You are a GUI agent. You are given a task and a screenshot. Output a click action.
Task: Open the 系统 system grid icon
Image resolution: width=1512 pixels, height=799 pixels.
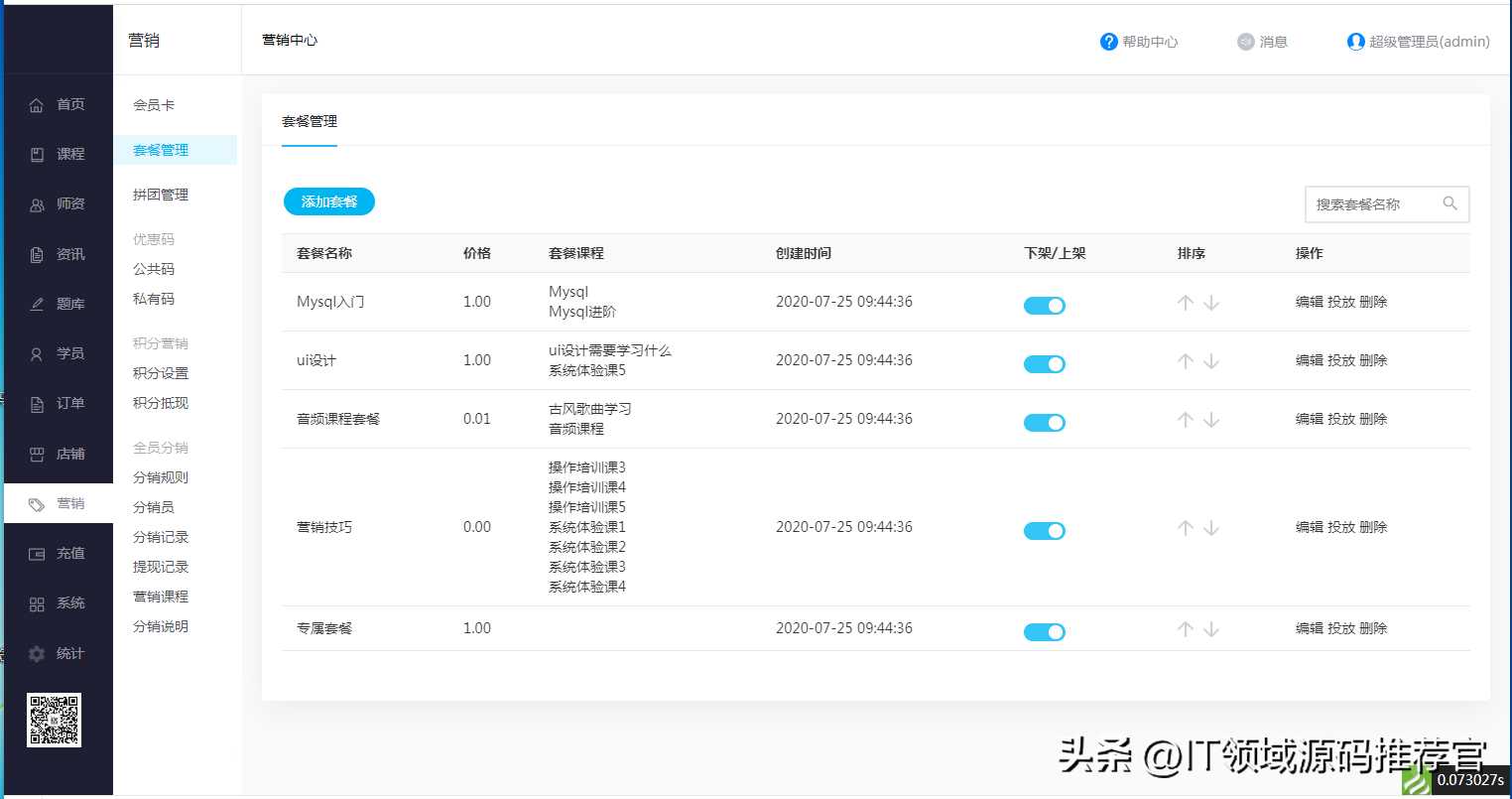(37, 603)
